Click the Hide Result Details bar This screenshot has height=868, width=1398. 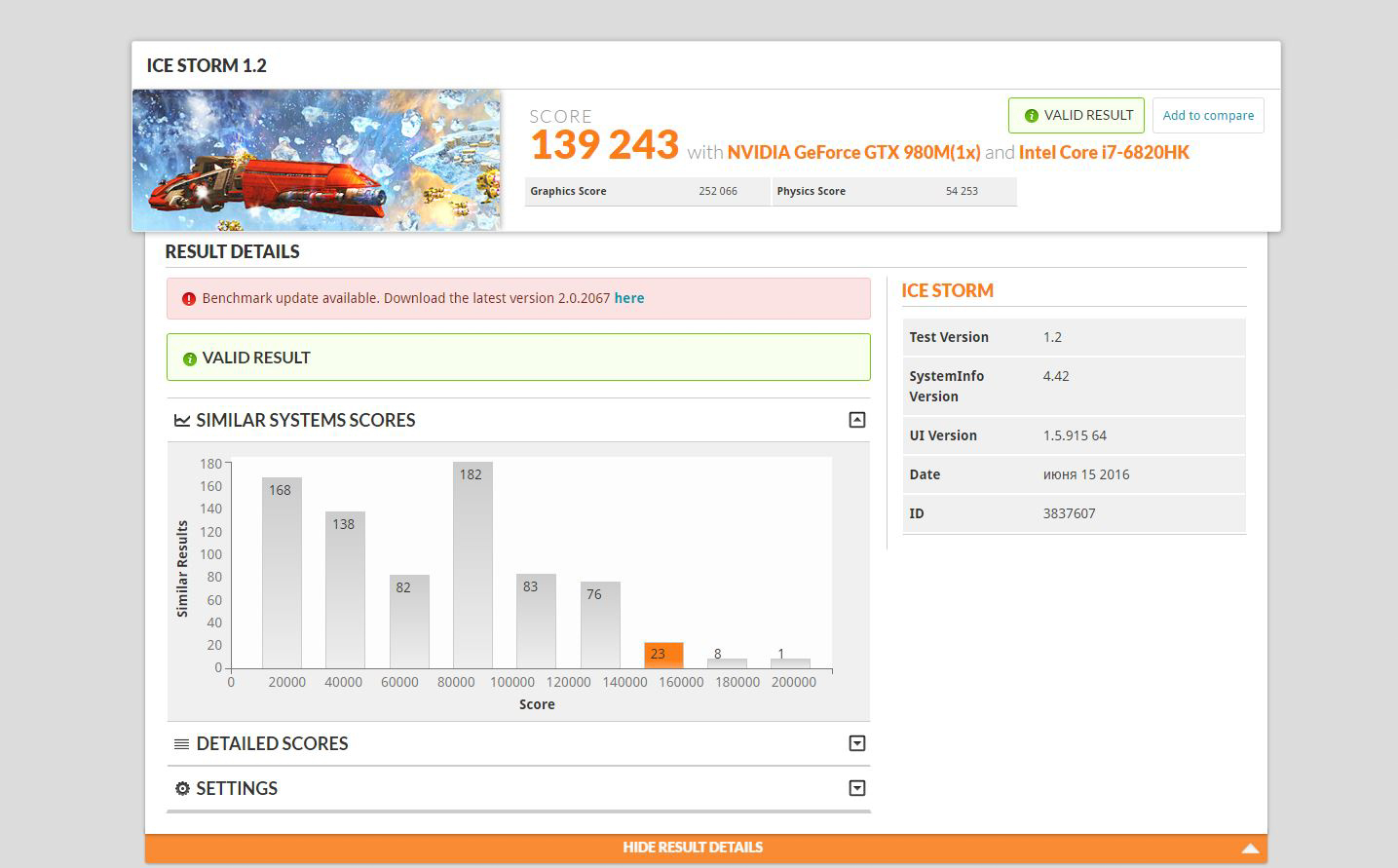706,848
